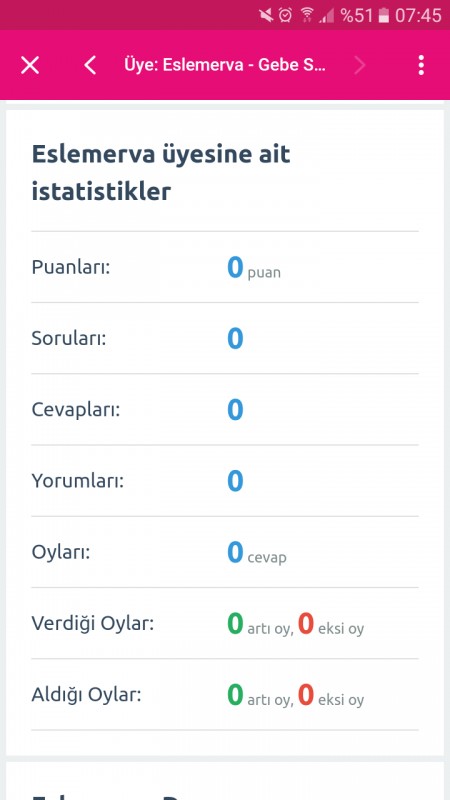Screen dimensions: 450x800
Task: Tap green artı oy count in Aldığı Oylar
Action: 235,694
